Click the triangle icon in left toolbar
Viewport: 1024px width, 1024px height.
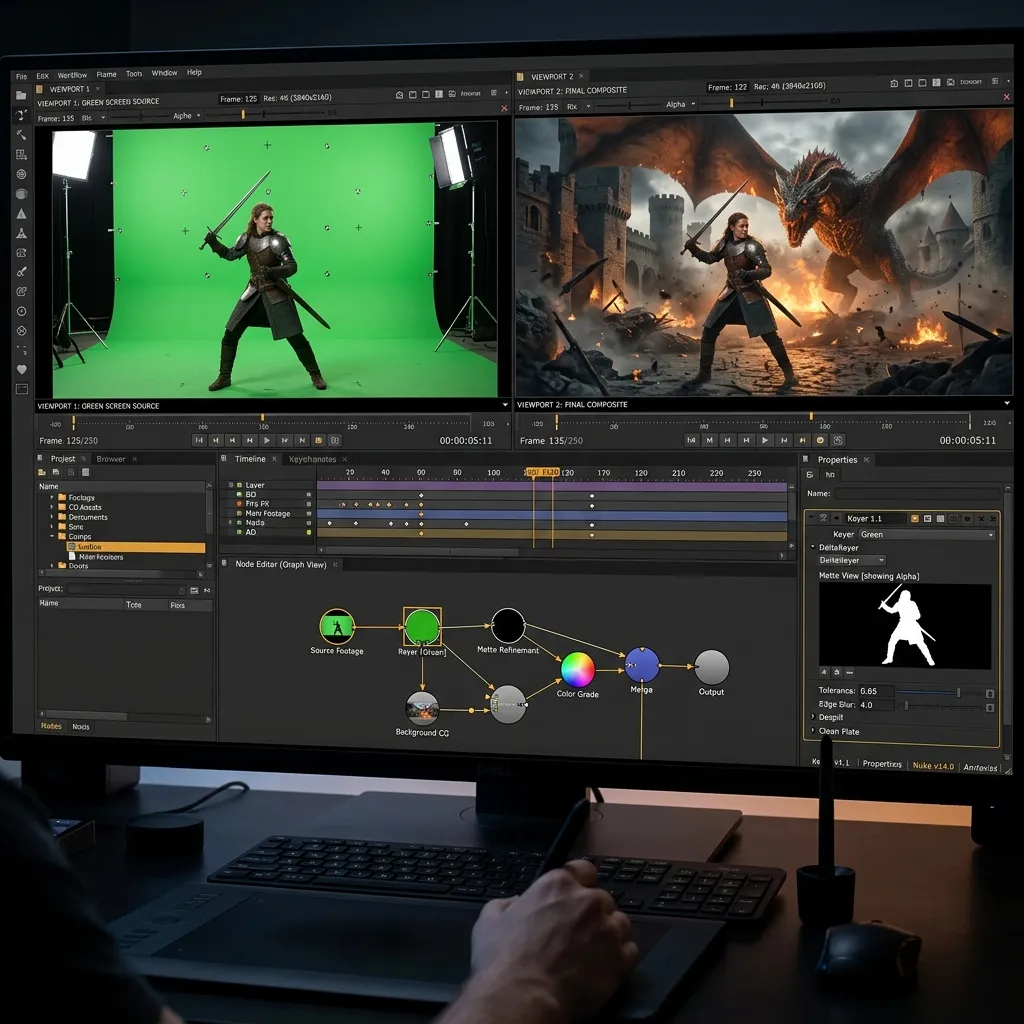22,214
